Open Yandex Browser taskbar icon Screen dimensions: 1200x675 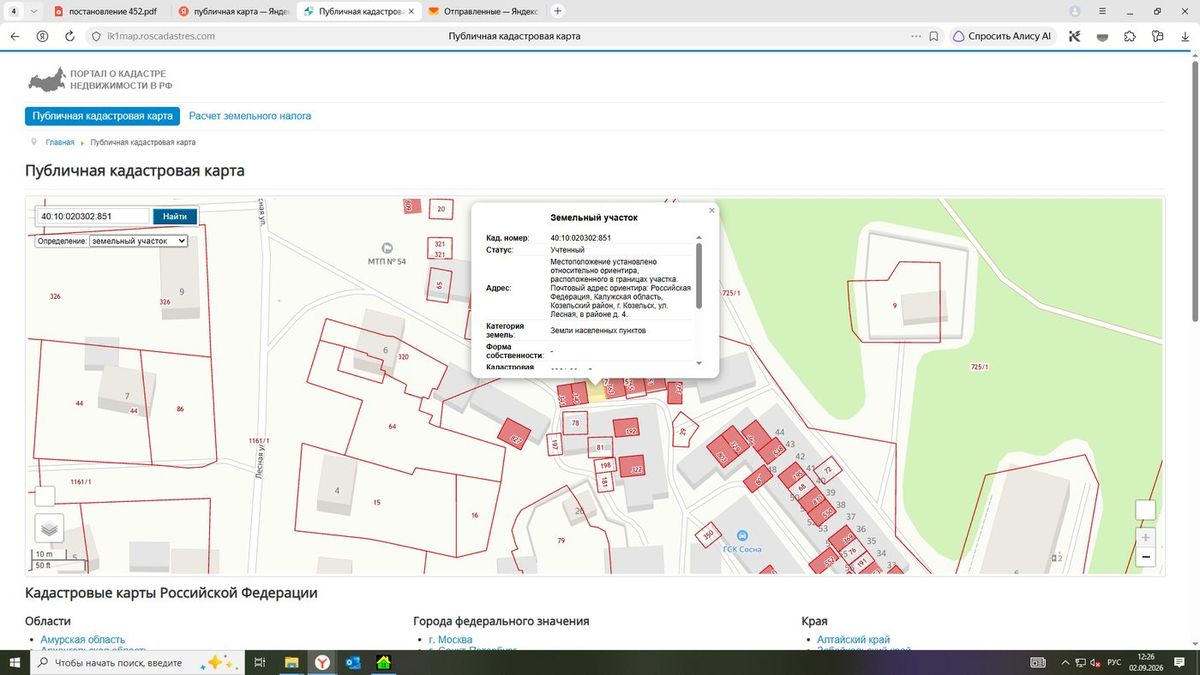point(322,662)
